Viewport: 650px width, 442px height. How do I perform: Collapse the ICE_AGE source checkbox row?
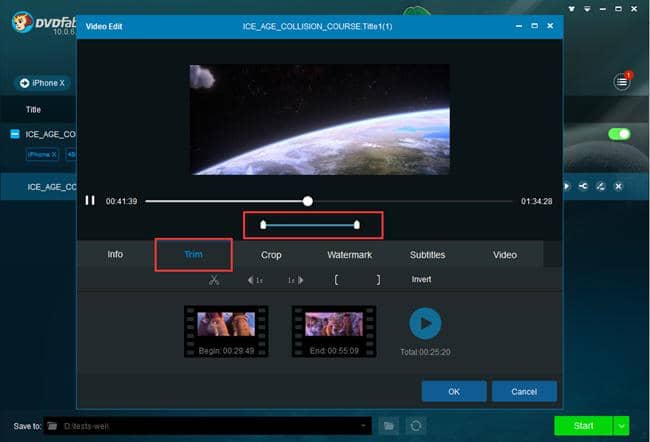click(15, 134)
